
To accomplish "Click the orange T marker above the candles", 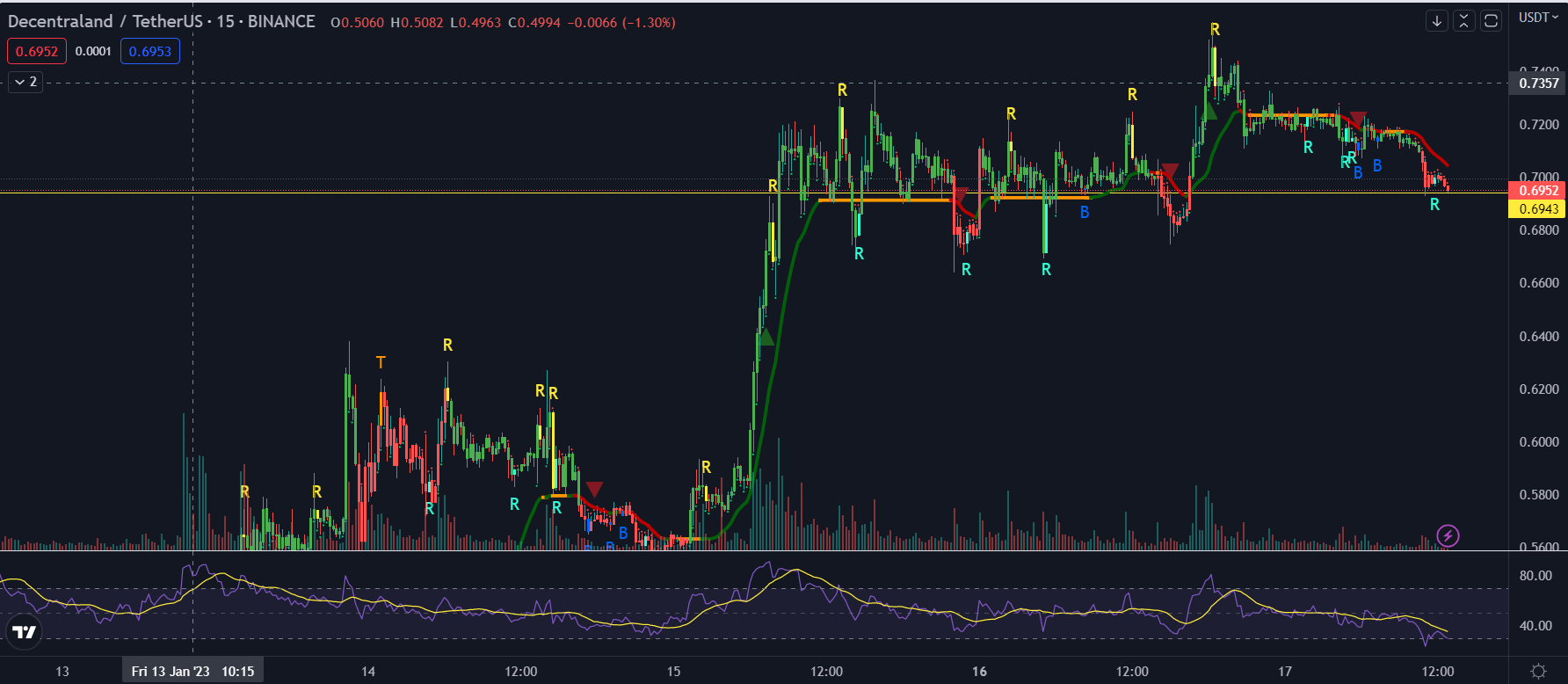I will (x=381, y=362).
